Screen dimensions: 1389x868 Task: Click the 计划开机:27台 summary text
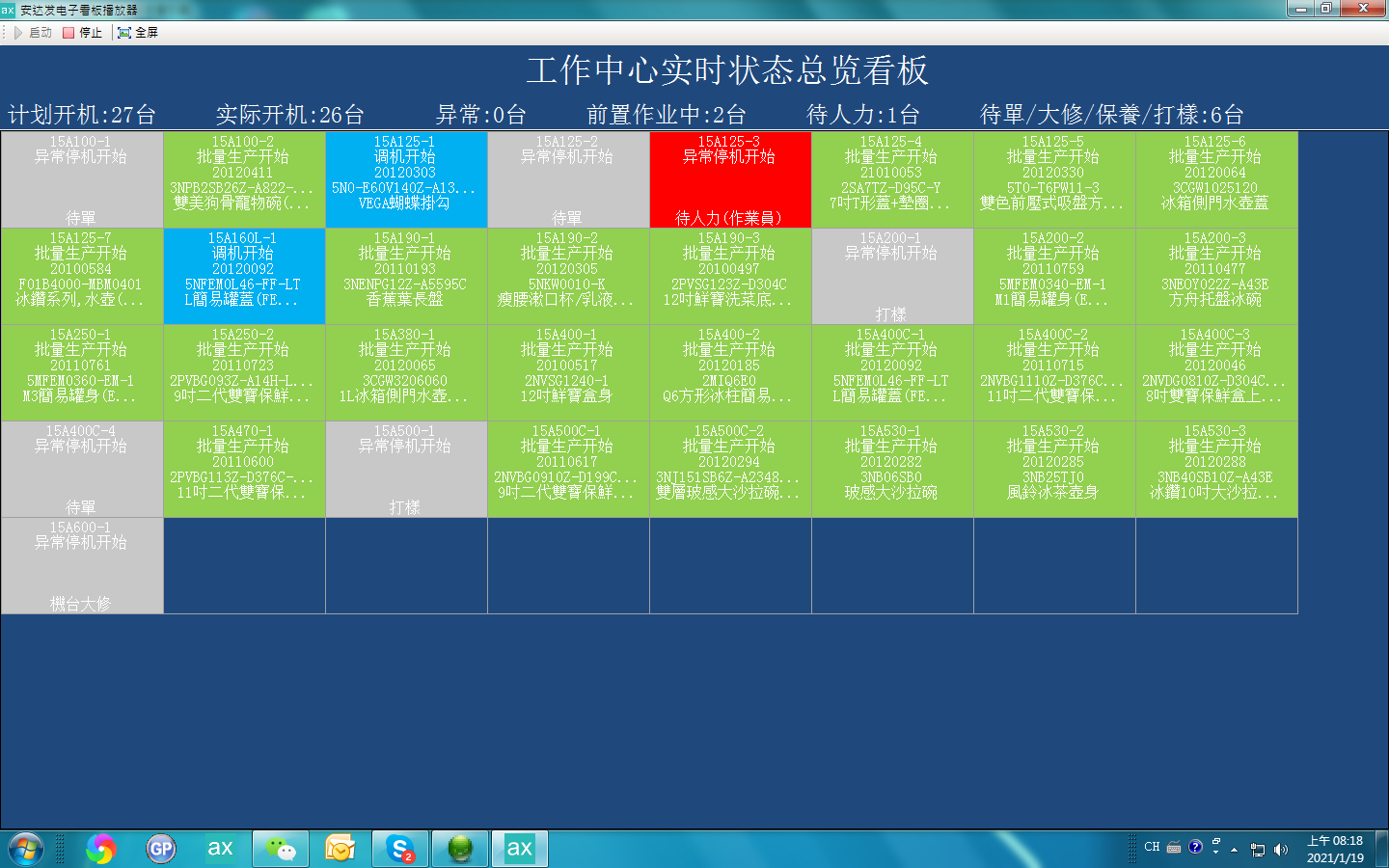pos(82,115)
